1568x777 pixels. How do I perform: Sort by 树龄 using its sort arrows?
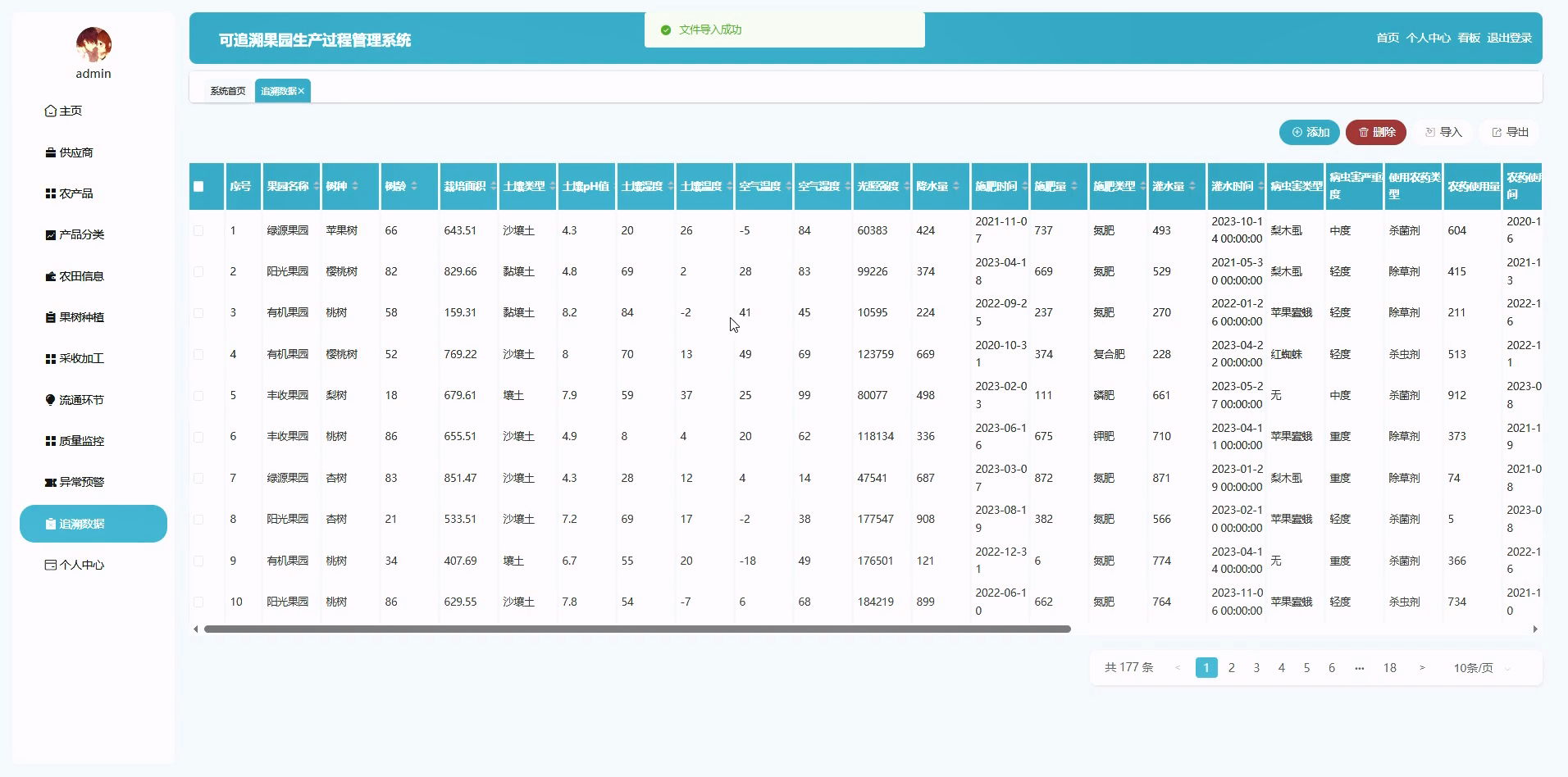coord(414,186)
